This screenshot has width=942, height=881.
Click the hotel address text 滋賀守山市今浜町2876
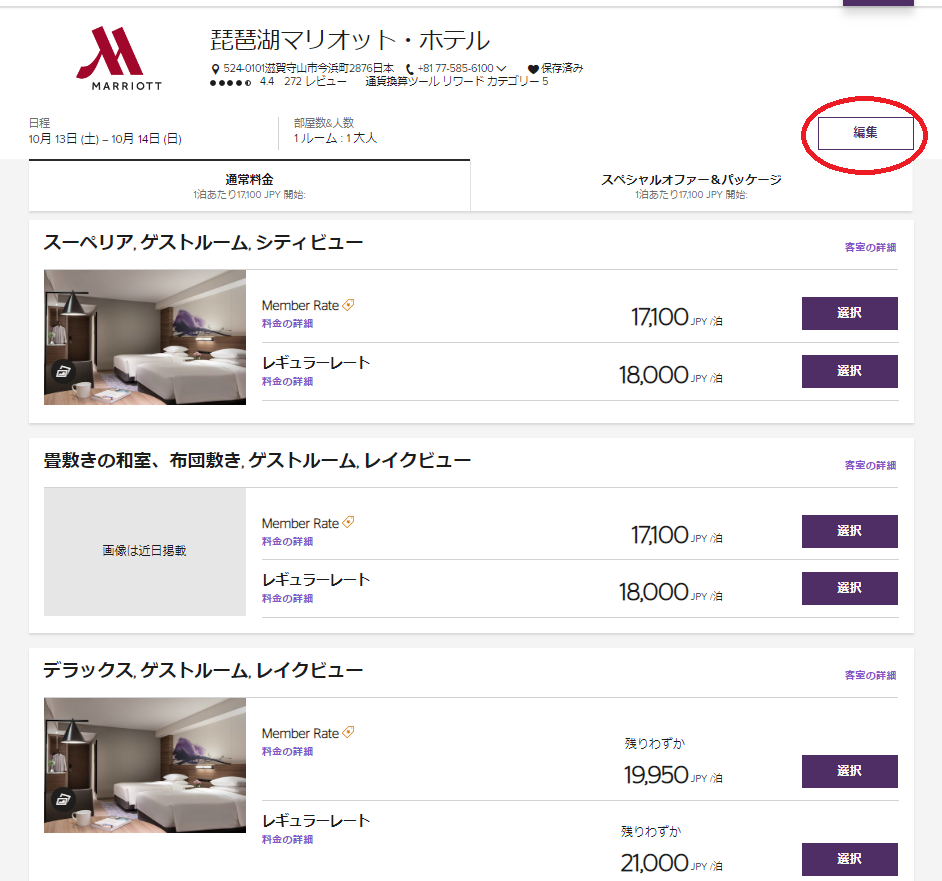pos(309,69)
